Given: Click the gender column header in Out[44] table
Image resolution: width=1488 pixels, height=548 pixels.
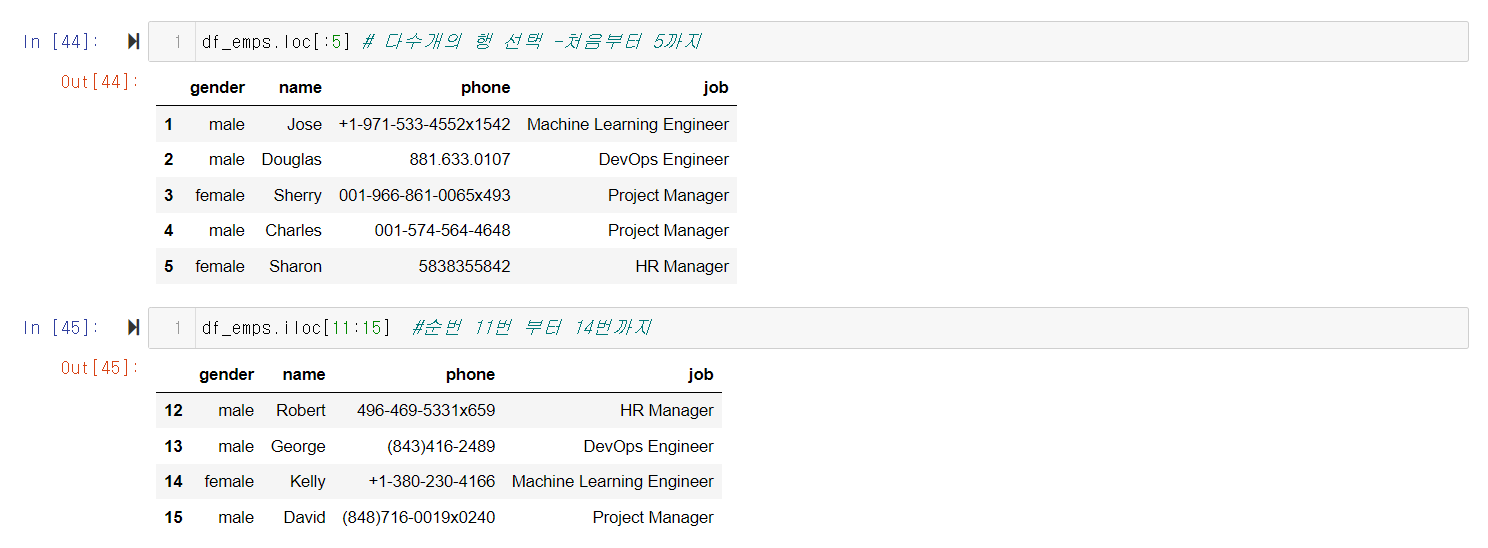Looking at the screenshot, I should pyautogui.click(x=217, y=88).
